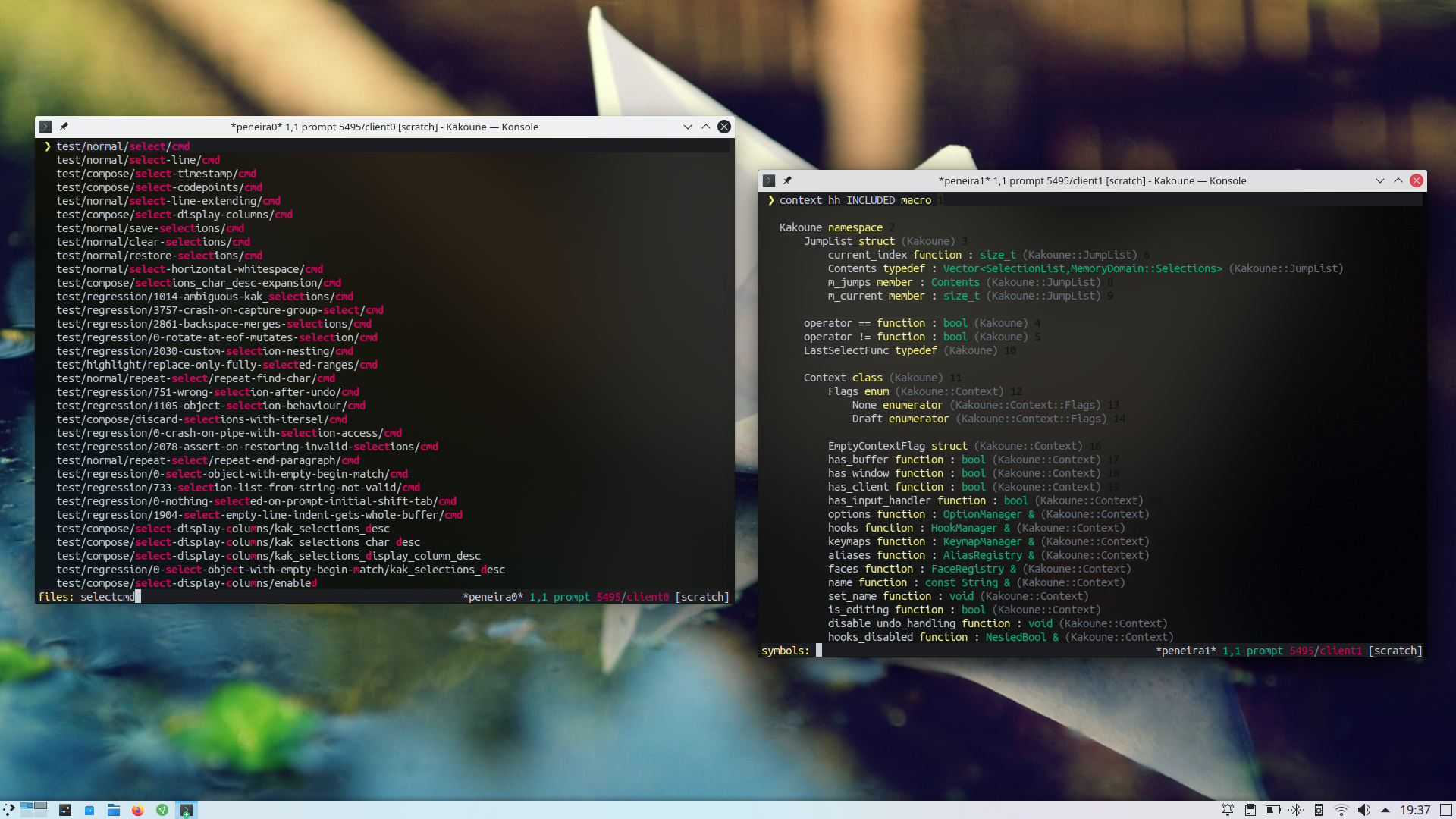Launch Firefox from the taskbar
Screen dimensions: 1456x819
[x=137, y=810]
